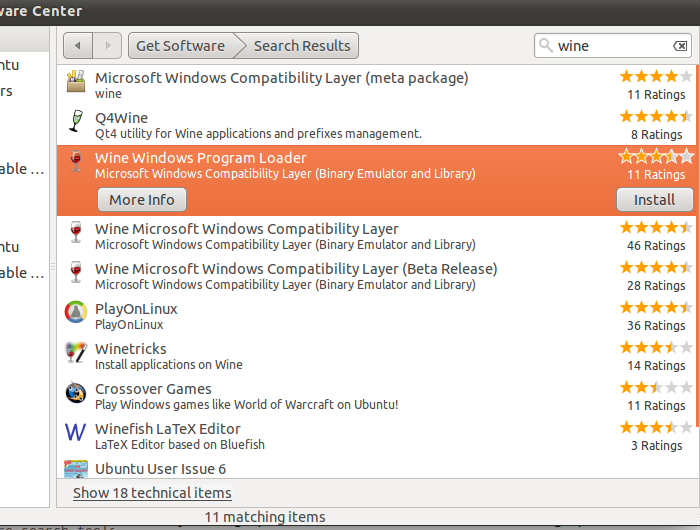Click the 36 Ratings text
The width and height of the screenshot is (700, 530).
656,326
